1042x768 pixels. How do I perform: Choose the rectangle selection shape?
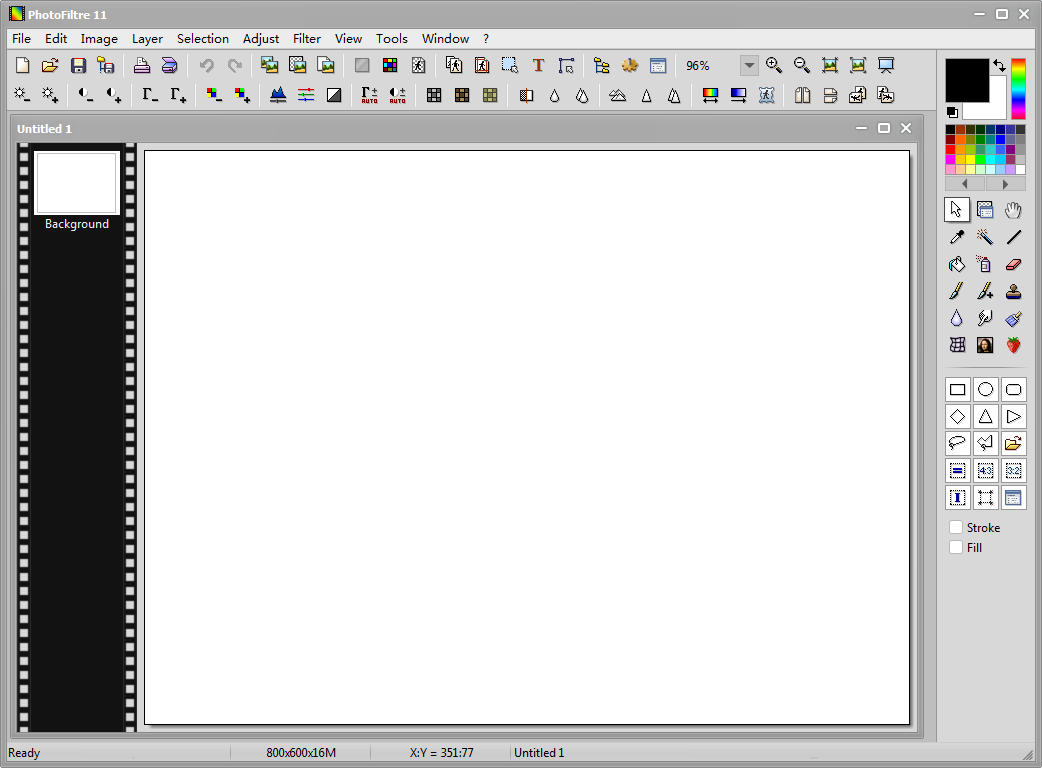click(x=958, y=389)
